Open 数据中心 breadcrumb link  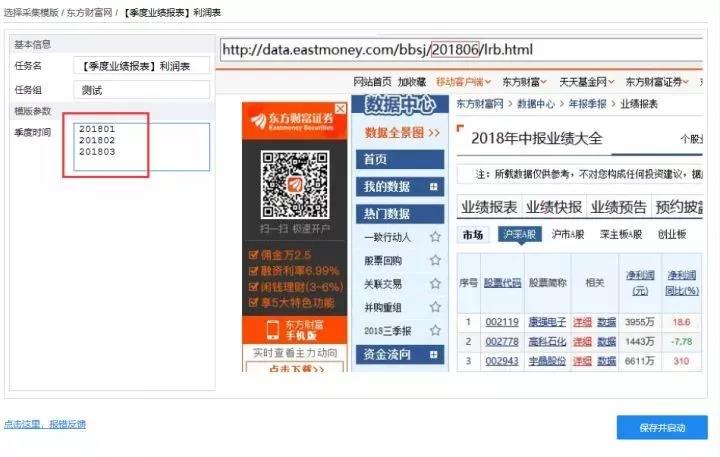(536, 104)
